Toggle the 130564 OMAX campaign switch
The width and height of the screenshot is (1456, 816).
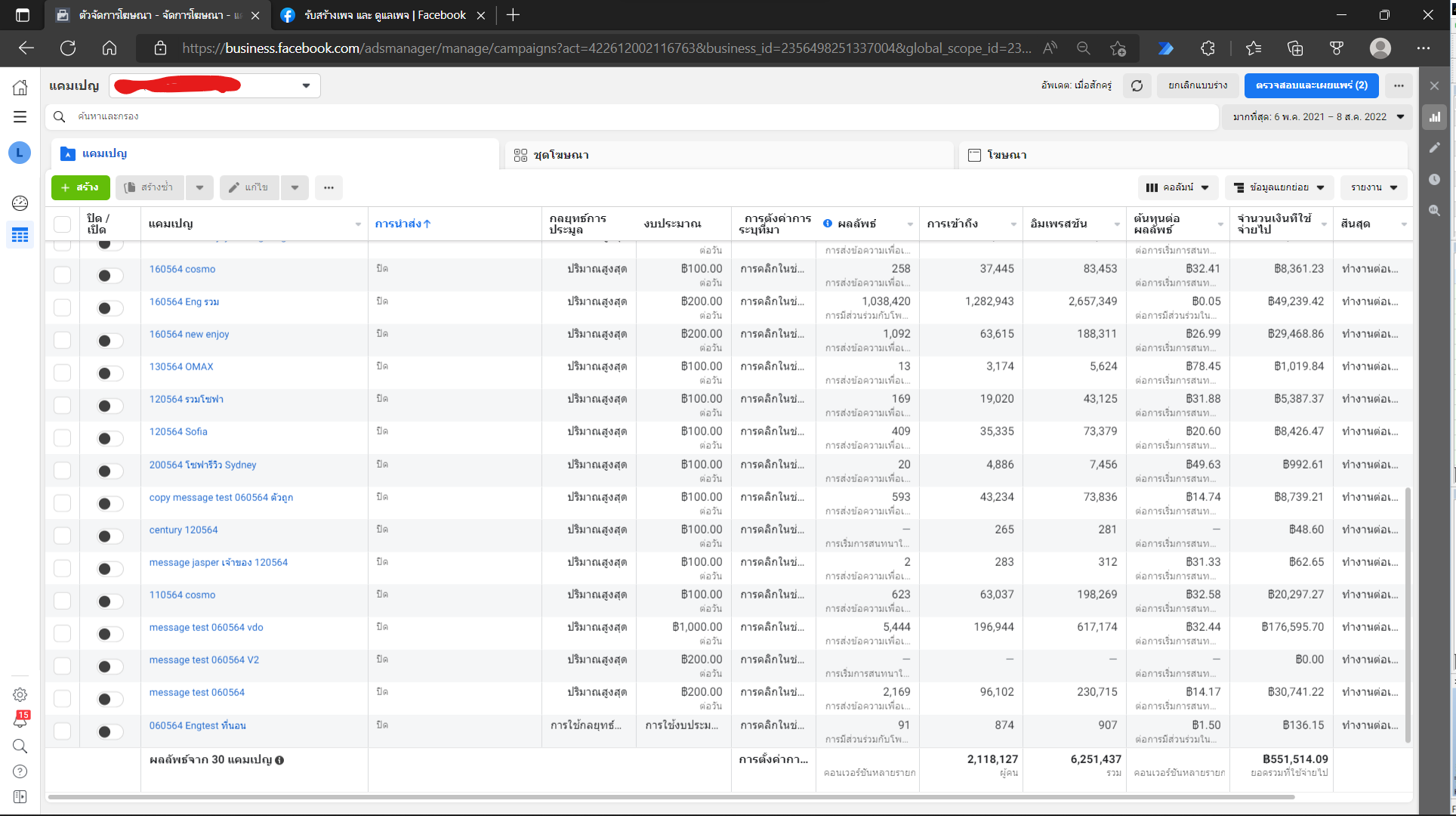coord(110,373)
